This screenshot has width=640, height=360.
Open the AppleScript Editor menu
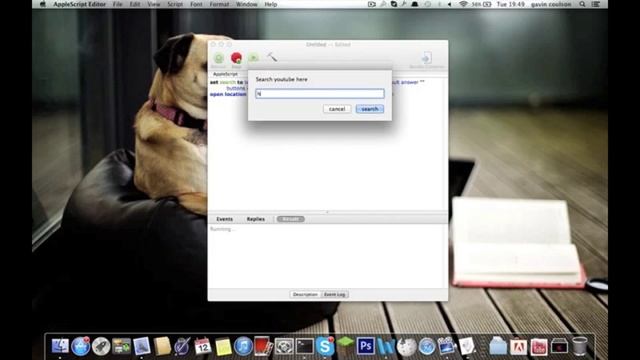pos(79,4)
